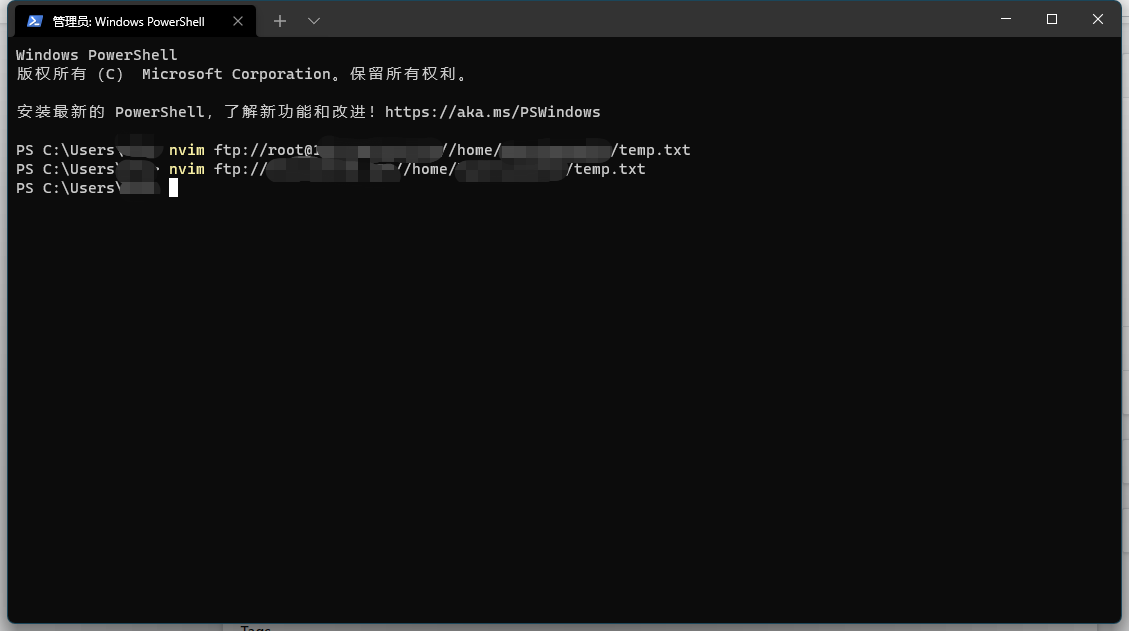Click the 安装最新的 PowerShell text
Viewport: 1129px width, 631px height.
click(x=110, y=112)
